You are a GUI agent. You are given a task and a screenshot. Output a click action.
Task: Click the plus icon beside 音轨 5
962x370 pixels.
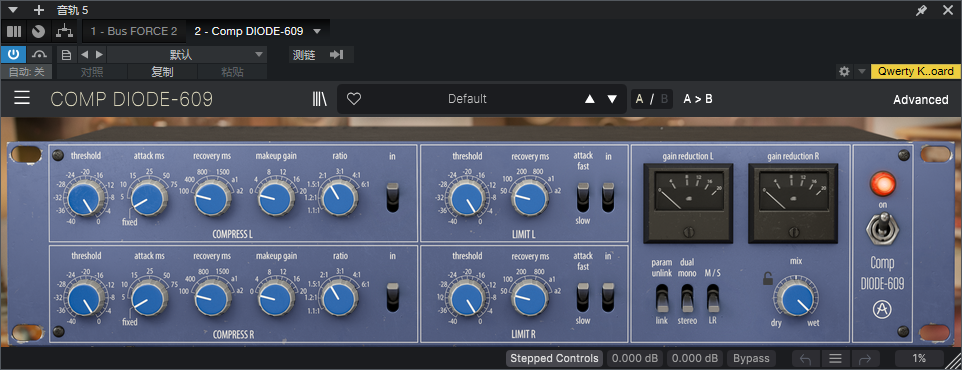[x=39, y=10]
